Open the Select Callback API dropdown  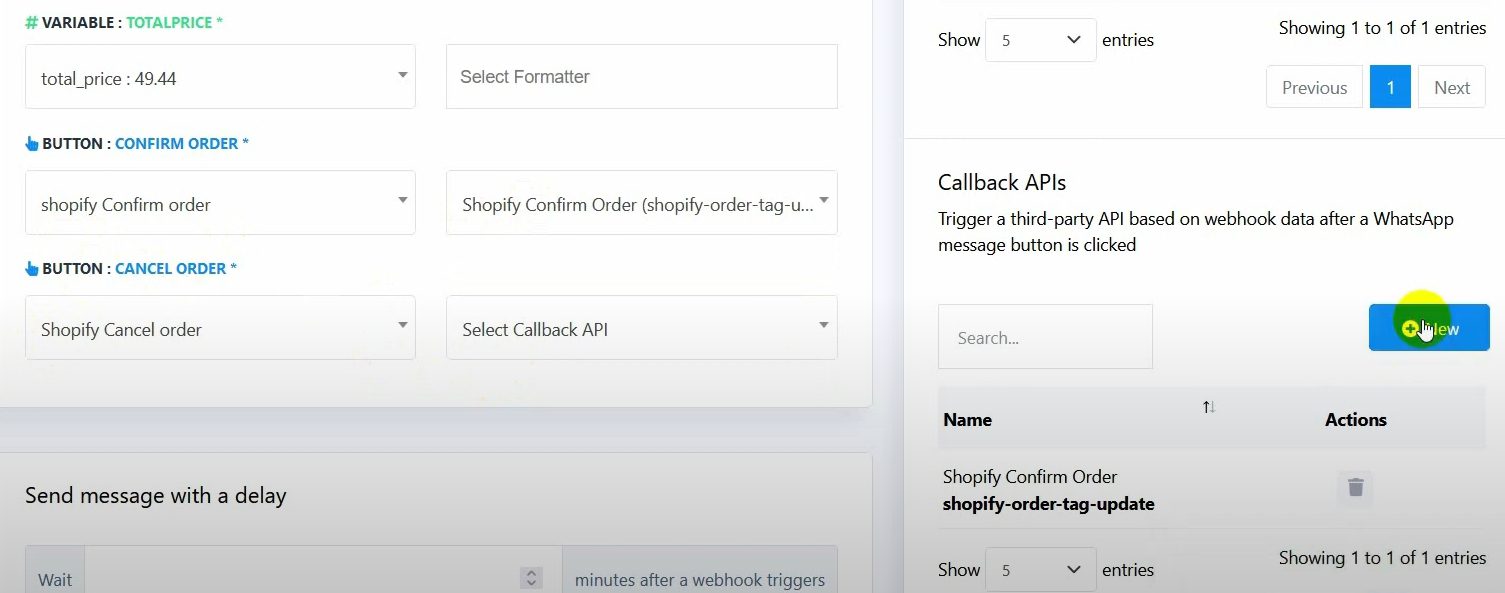click(641, 328)
